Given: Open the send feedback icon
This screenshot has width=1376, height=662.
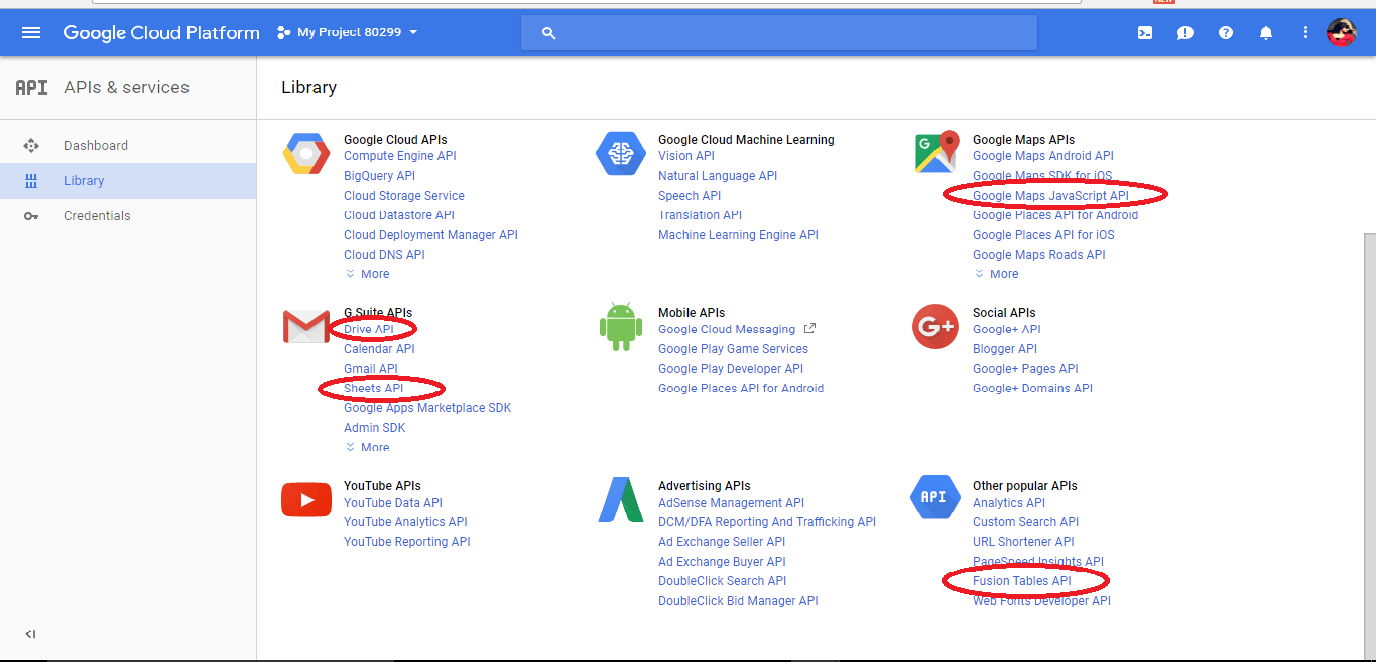Looking at the screenshot, I should pyautogui.click(x=1185, y=32).
